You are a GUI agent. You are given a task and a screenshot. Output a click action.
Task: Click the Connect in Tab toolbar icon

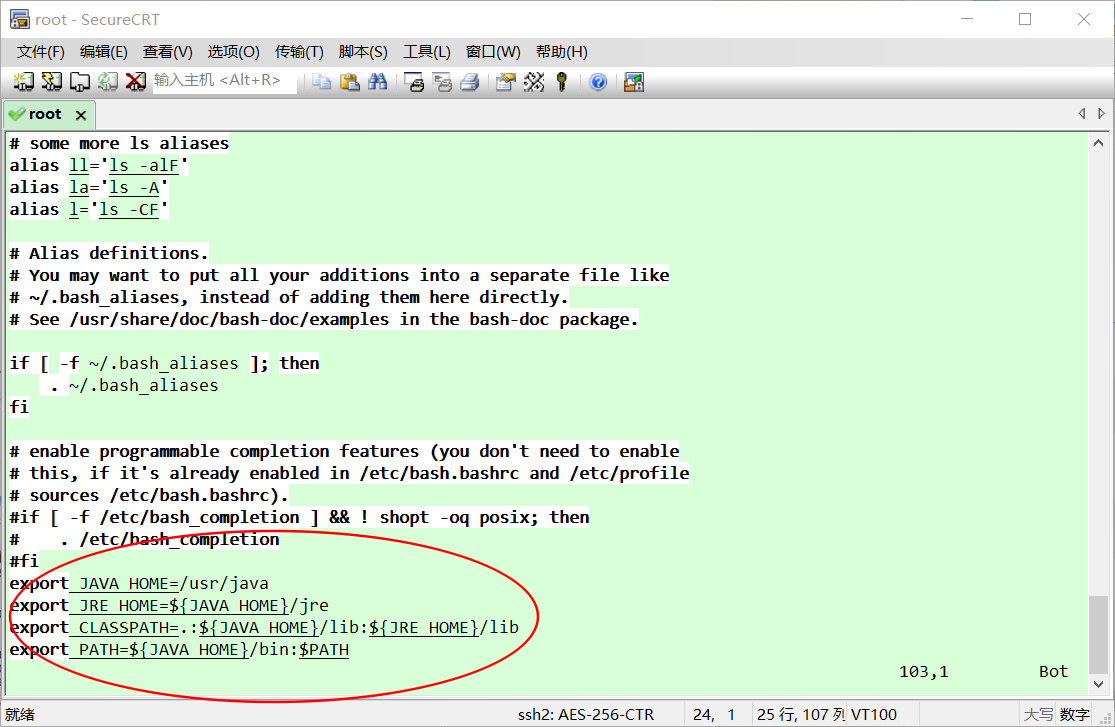pos(80,82)
